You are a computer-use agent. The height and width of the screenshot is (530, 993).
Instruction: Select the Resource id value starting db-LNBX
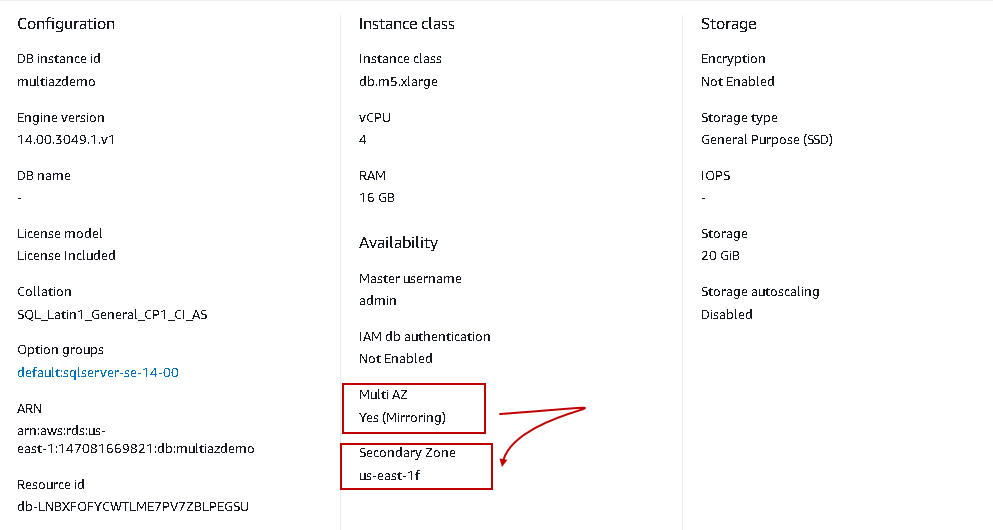click(x=132, y=506)
